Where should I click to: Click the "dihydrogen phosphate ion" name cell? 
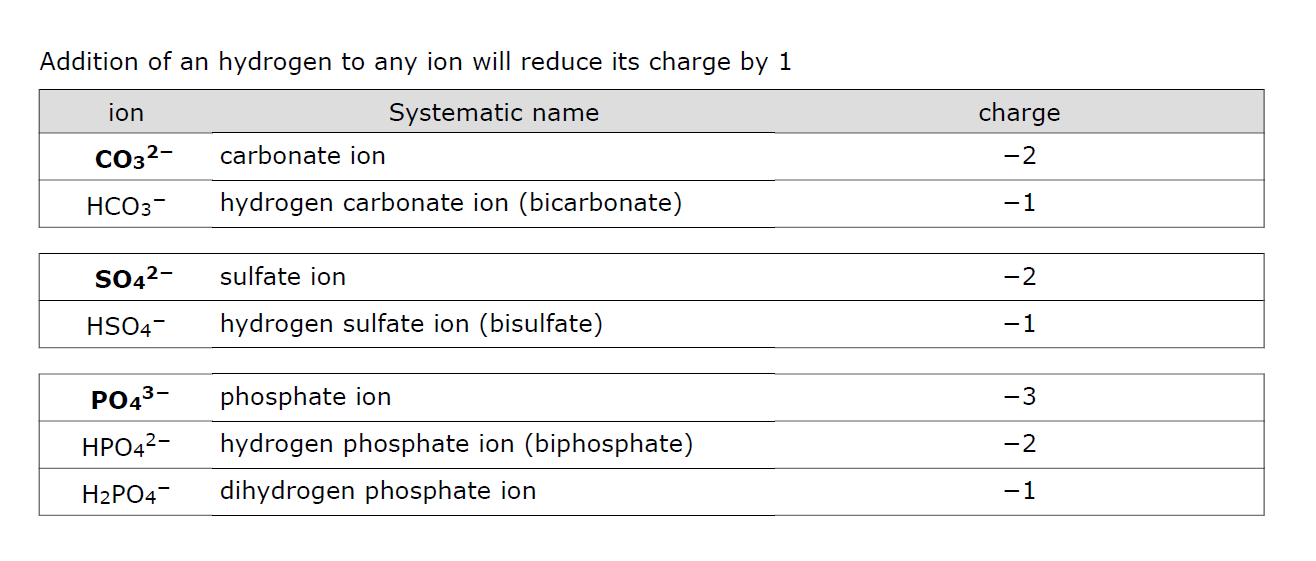click(x=378, y=491)
